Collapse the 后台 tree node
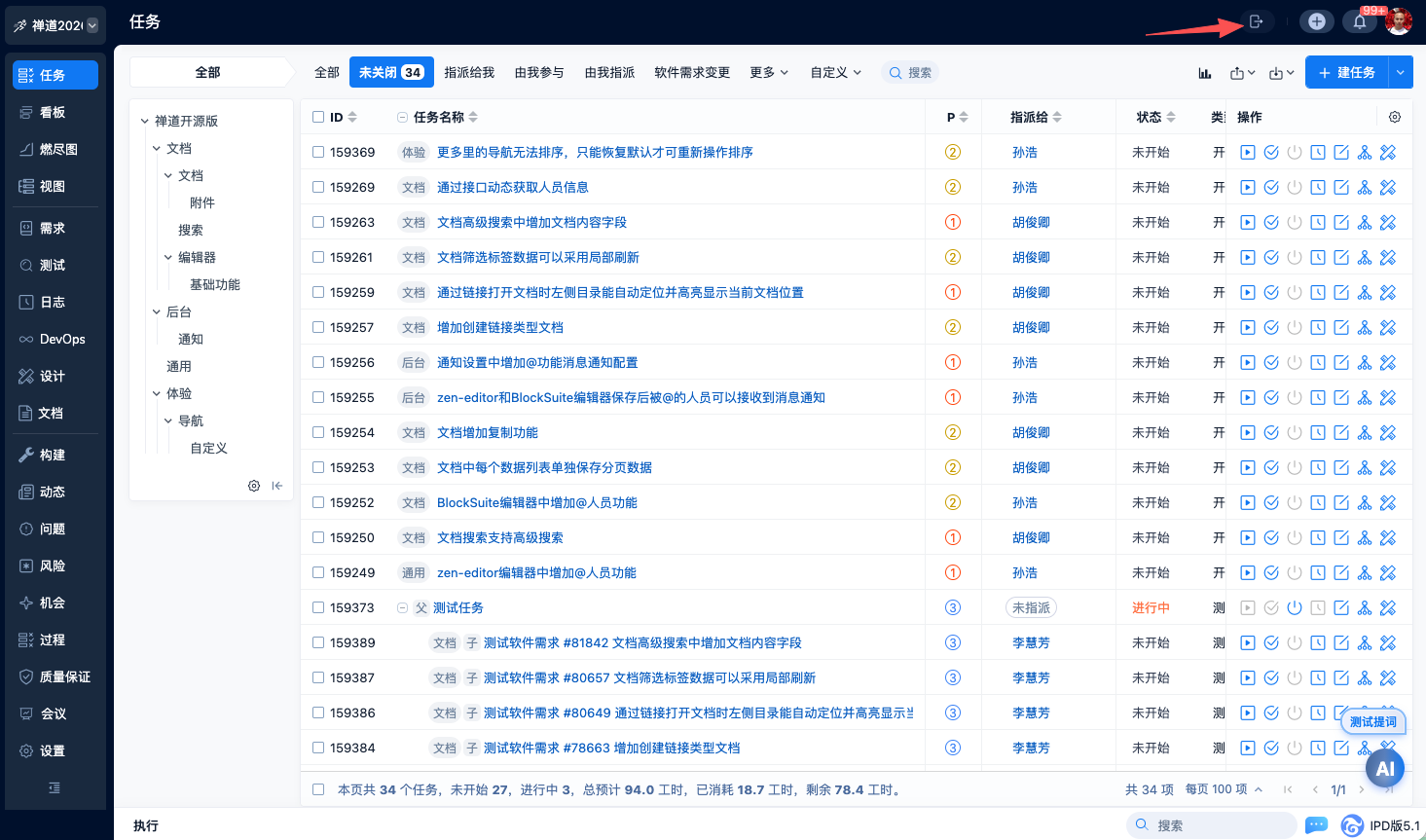This screenshot has height=840, width=1426. coord(157,312)
